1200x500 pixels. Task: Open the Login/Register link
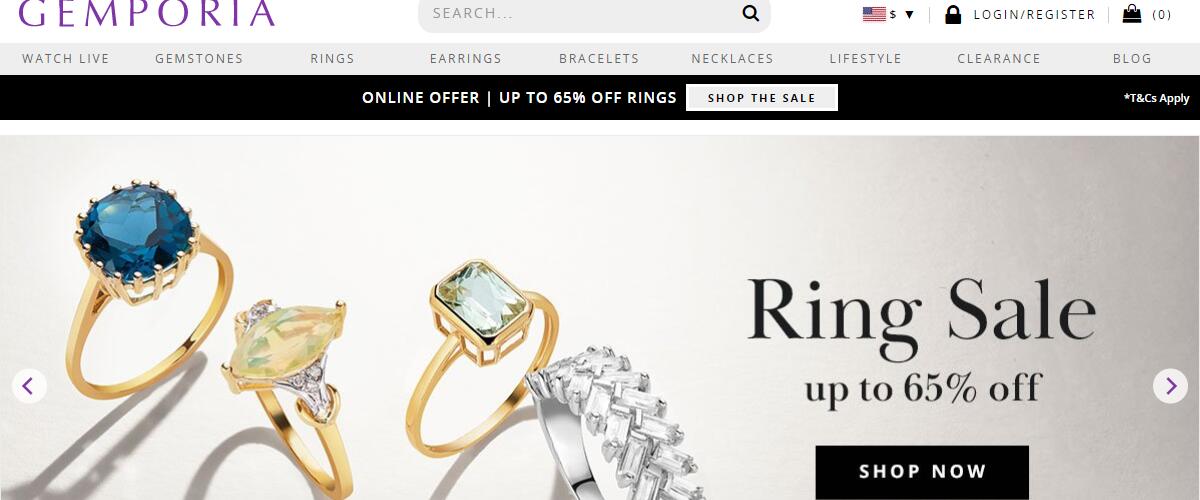point(1034,15)
